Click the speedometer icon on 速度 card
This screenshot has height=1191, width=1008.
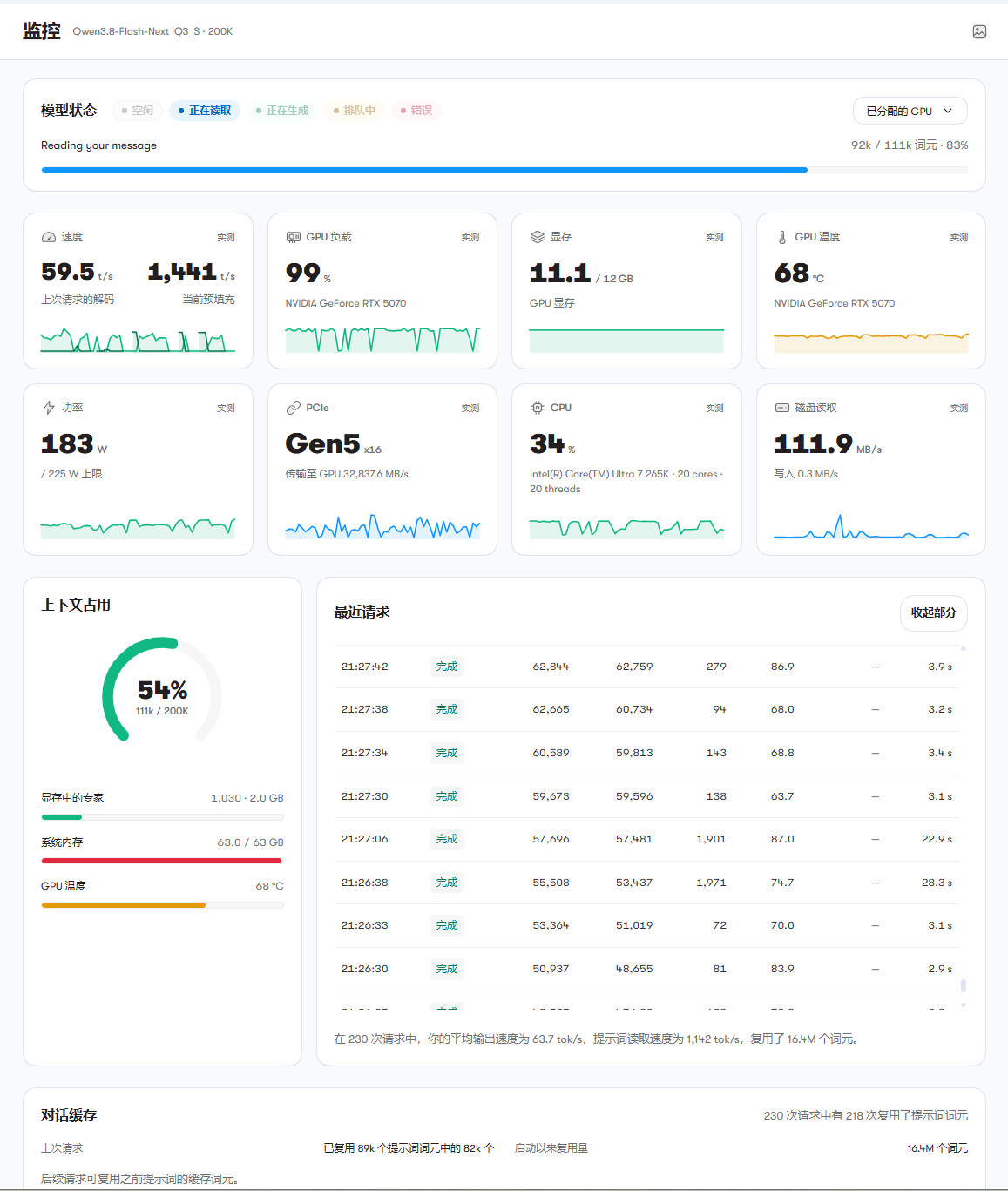(49, 237)
